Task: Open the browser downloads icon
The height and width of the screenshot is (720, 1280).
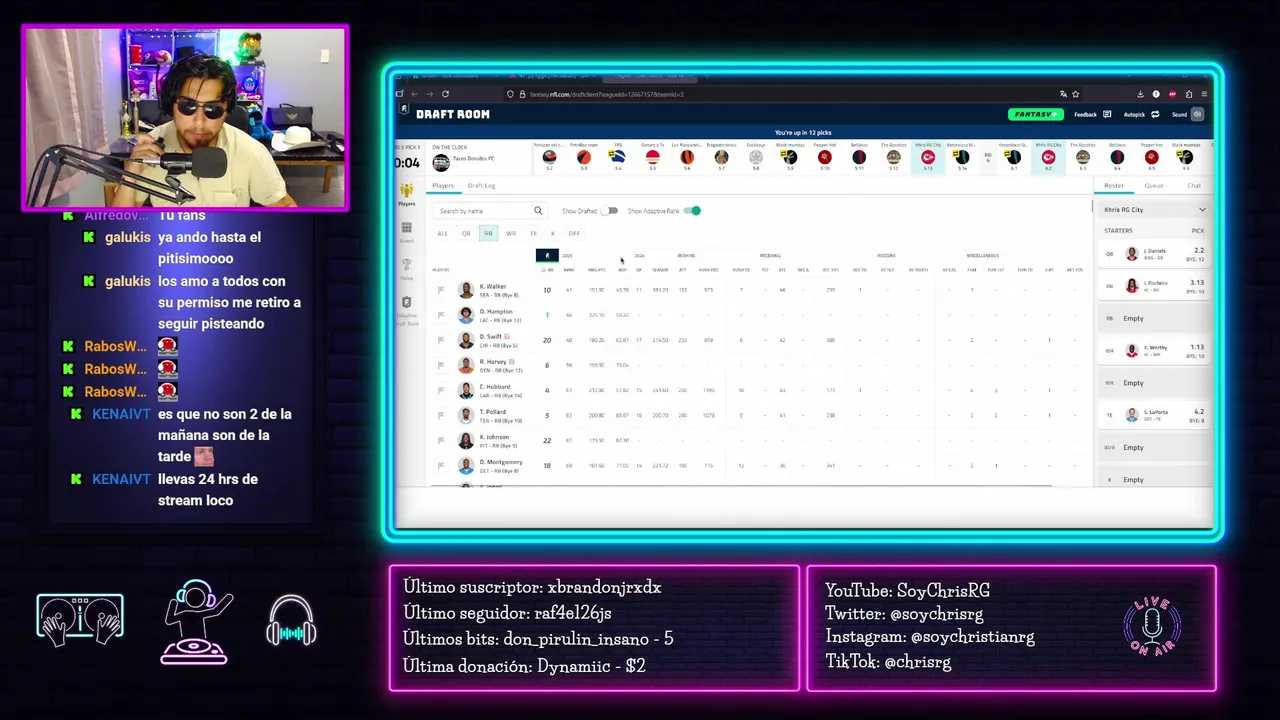Action: 1140,94
